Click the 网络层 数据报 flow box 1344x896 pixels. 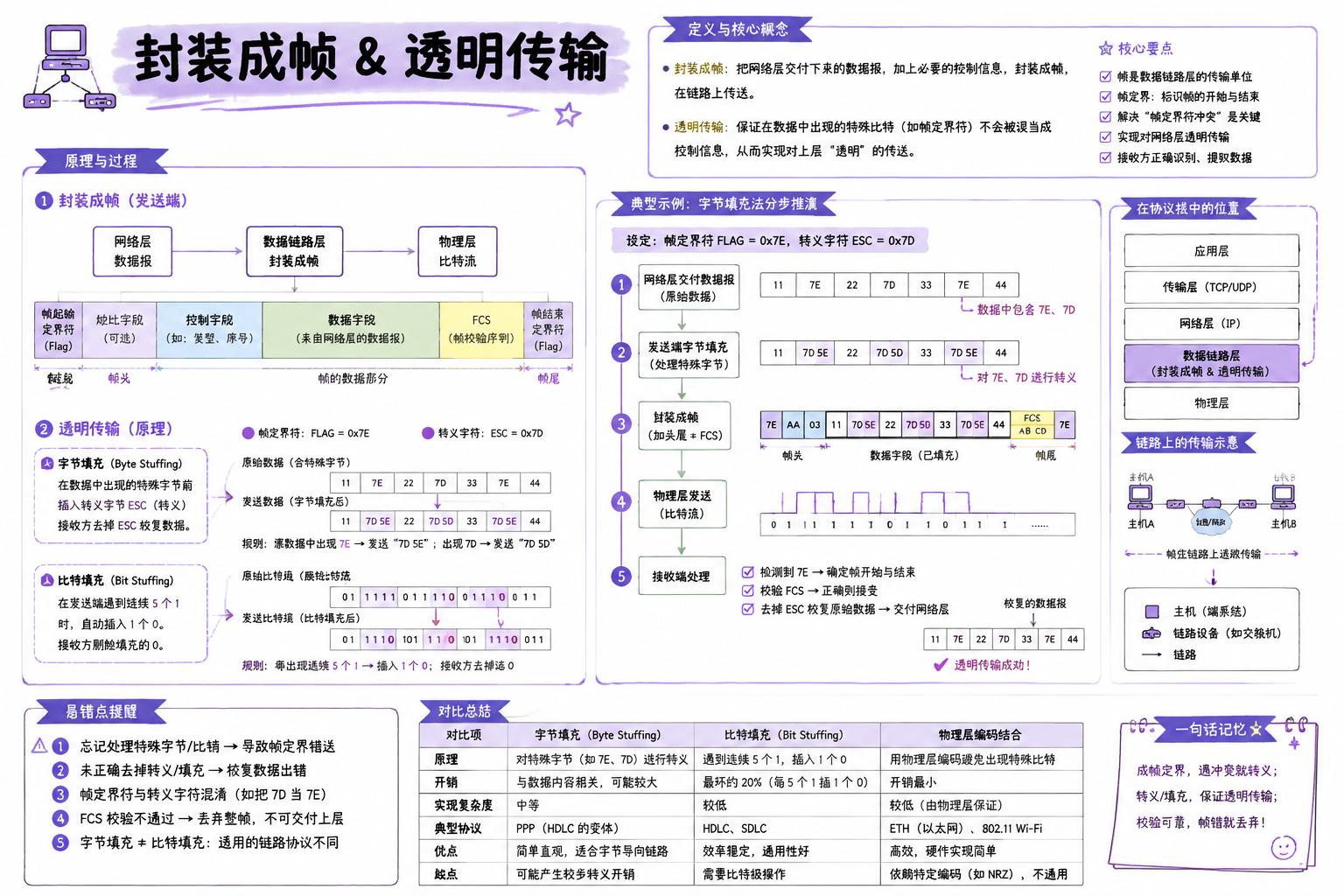point(133,251)
